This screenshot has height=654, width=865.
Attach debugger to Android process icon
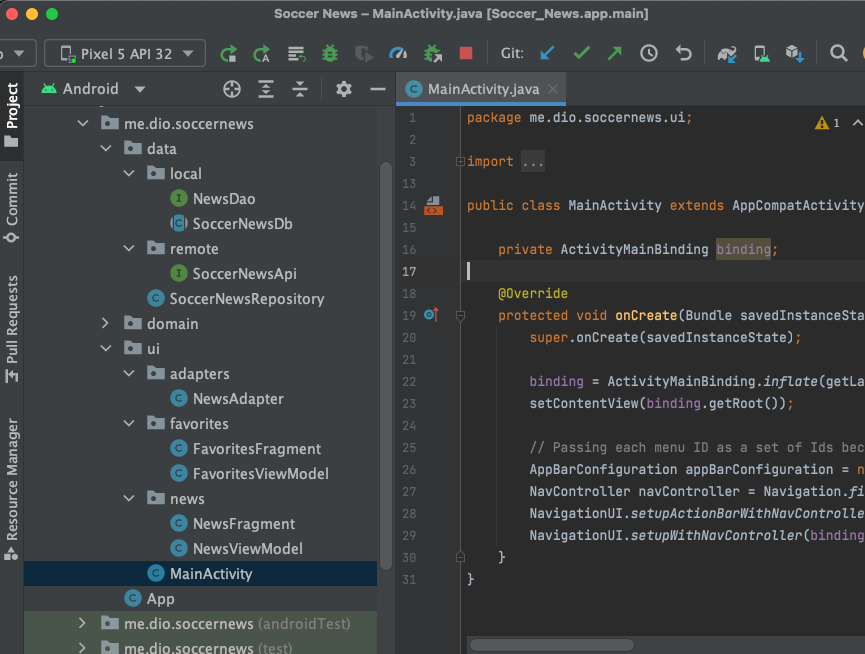pyautogui.click(x=432, y=54)
